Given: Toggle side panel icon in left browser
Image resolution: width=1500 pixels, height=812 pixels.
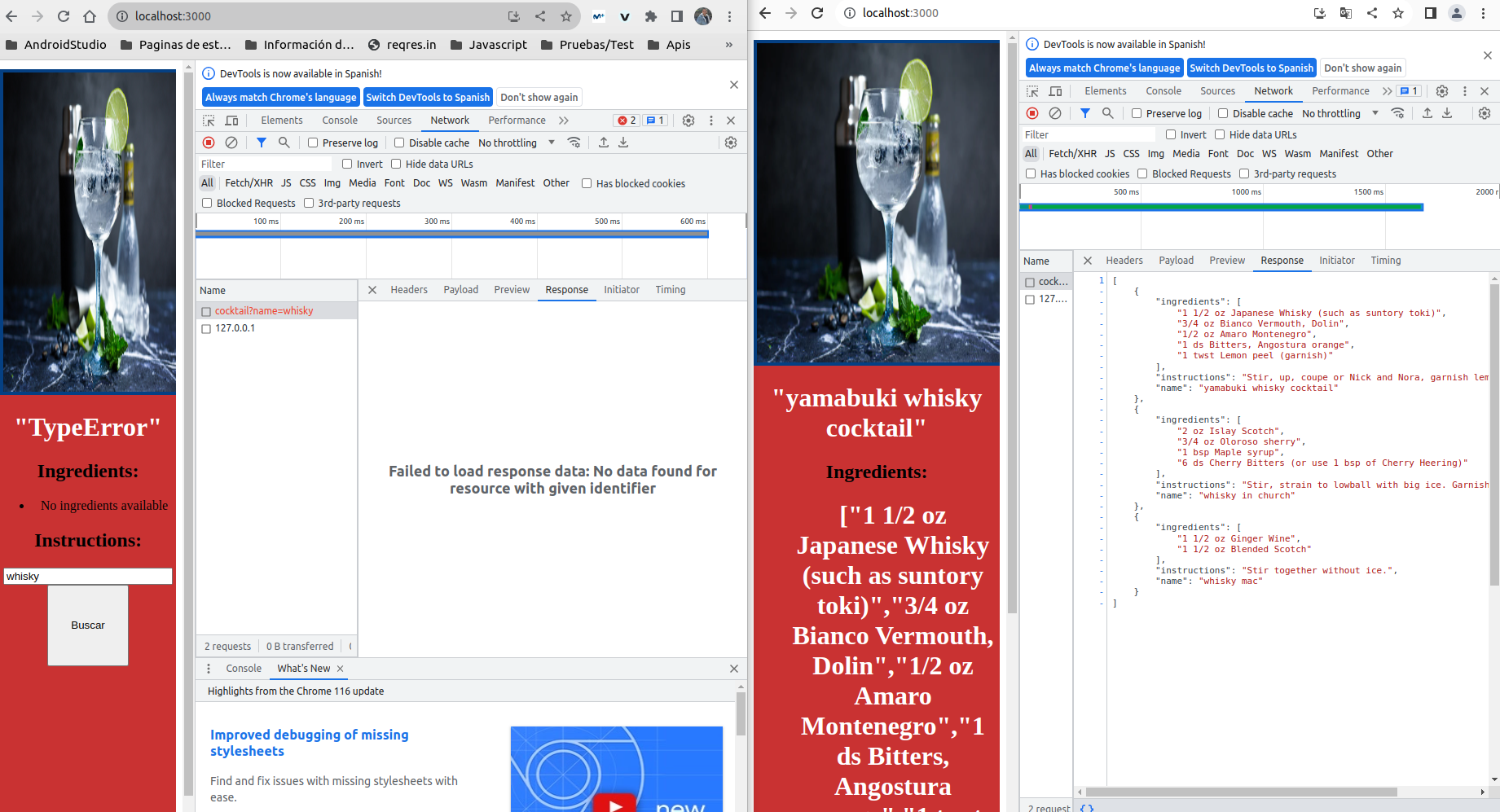Looking at the screenshot, I should tap(677, 16).
